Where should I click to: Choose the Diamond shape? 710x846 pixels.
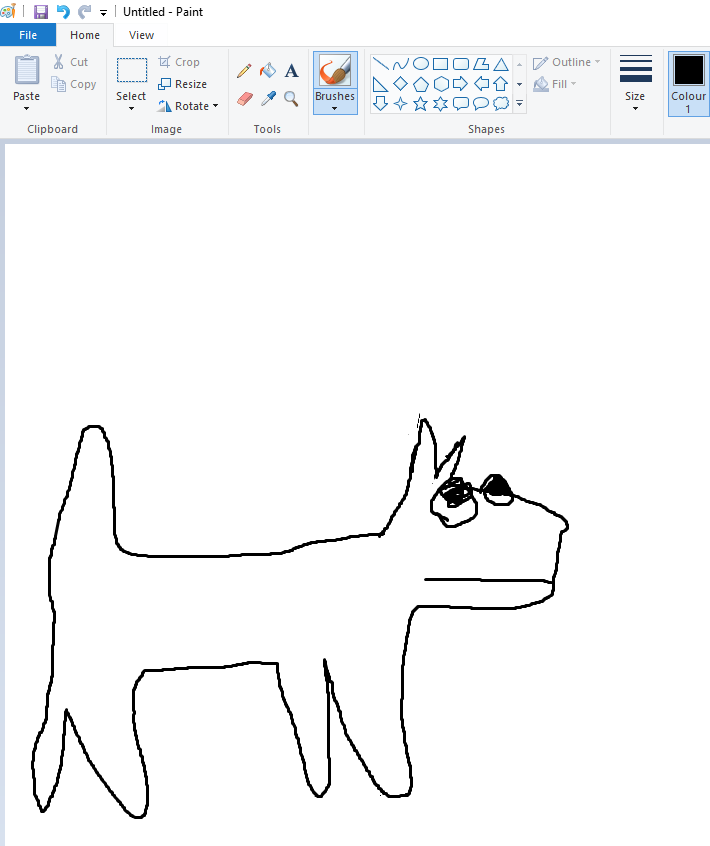click(401, 84)
